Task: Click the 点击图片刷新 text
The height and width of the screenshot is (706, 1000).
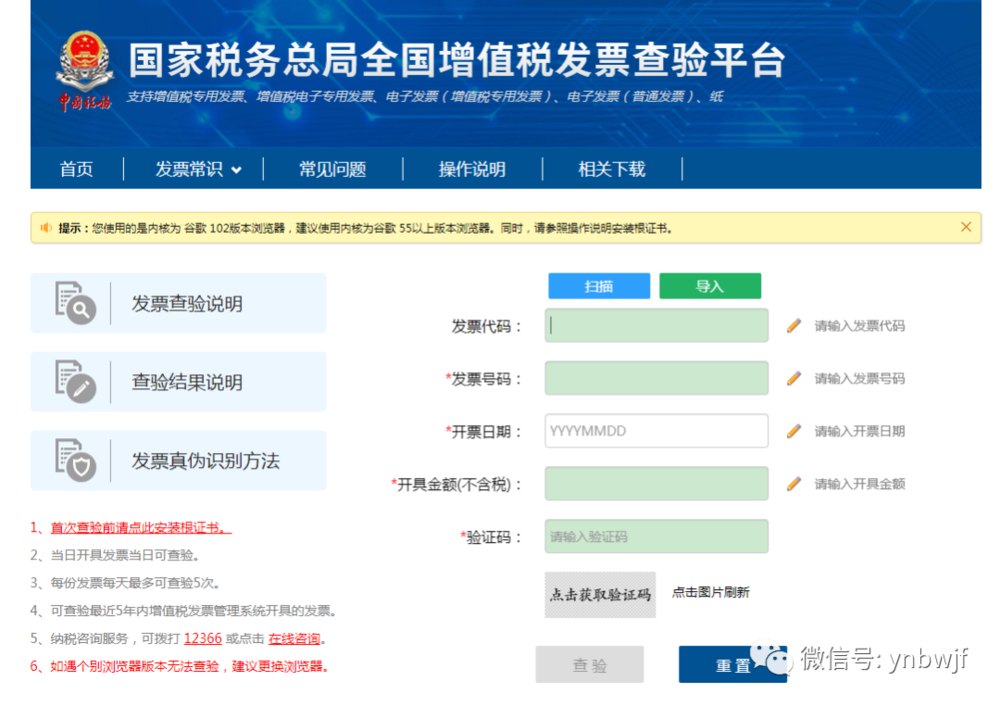Action: click(x=710, y=592)
